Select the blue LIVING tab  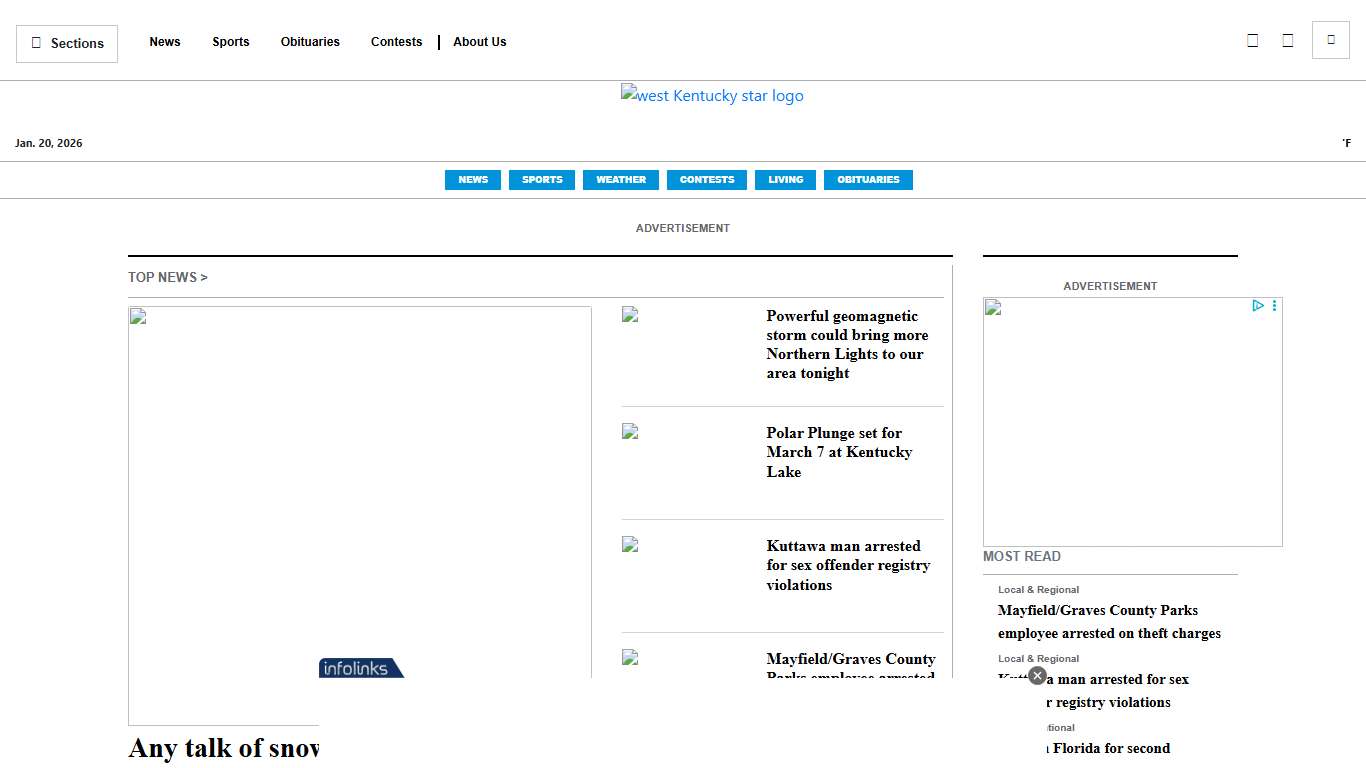tap(785, 180)
